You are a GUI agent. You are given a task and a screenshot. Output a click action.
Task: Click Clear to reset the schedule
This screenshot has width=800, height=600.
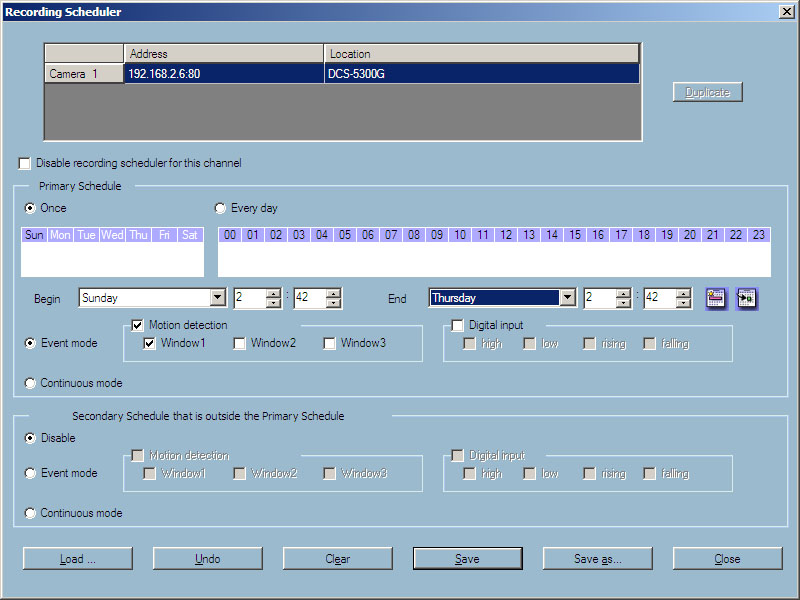coord(337,559)
